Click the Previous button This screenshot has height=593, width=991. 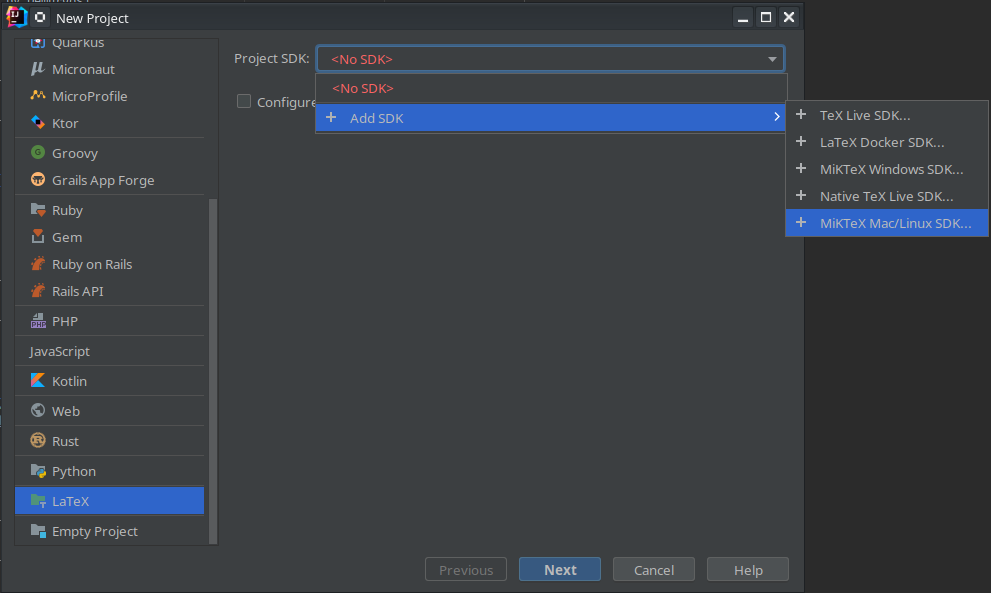[x=466, y=570]
